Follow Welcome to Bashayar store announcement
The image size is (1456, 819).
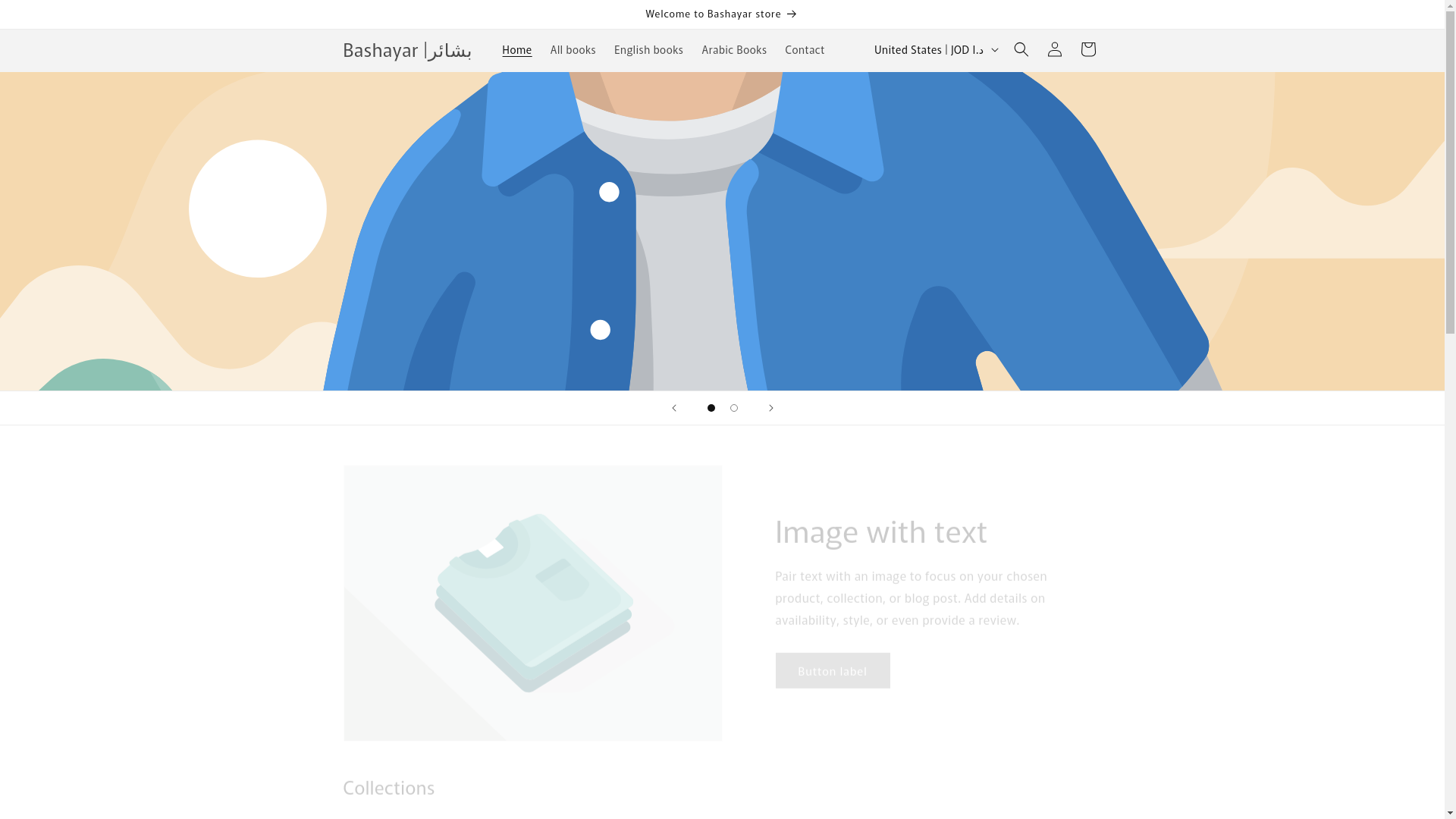(721, 14)
